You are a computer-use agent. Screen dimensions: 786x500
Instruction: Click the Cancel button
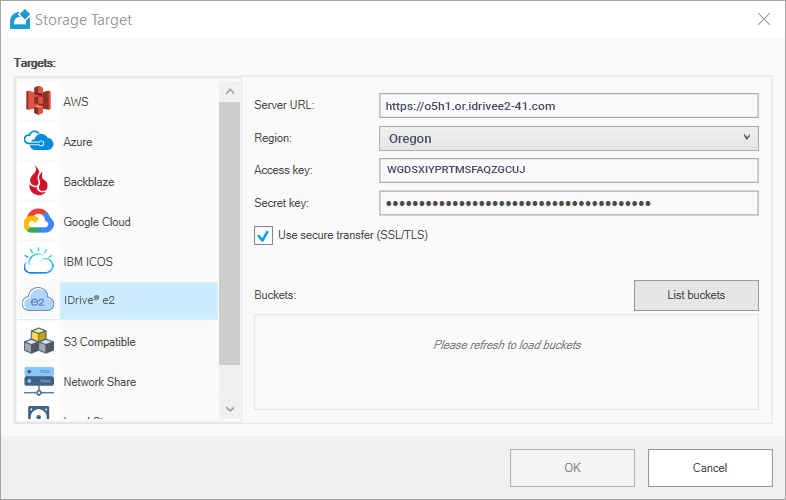(710, 467)
